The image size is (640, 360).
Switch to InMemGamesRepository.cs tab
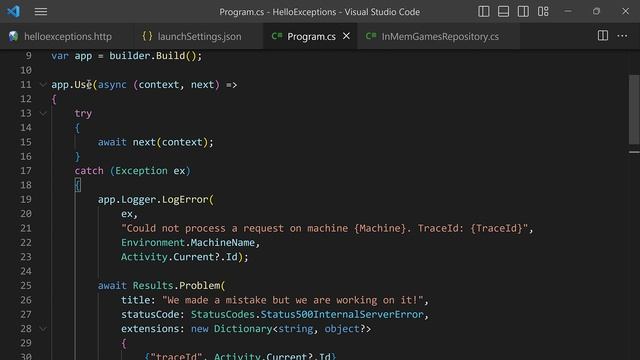439,36
